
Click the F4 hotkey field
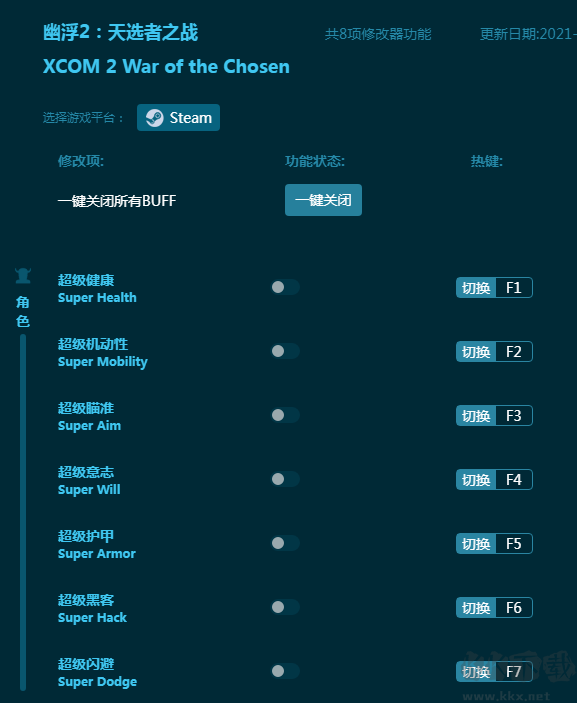(x=514, y=480)
